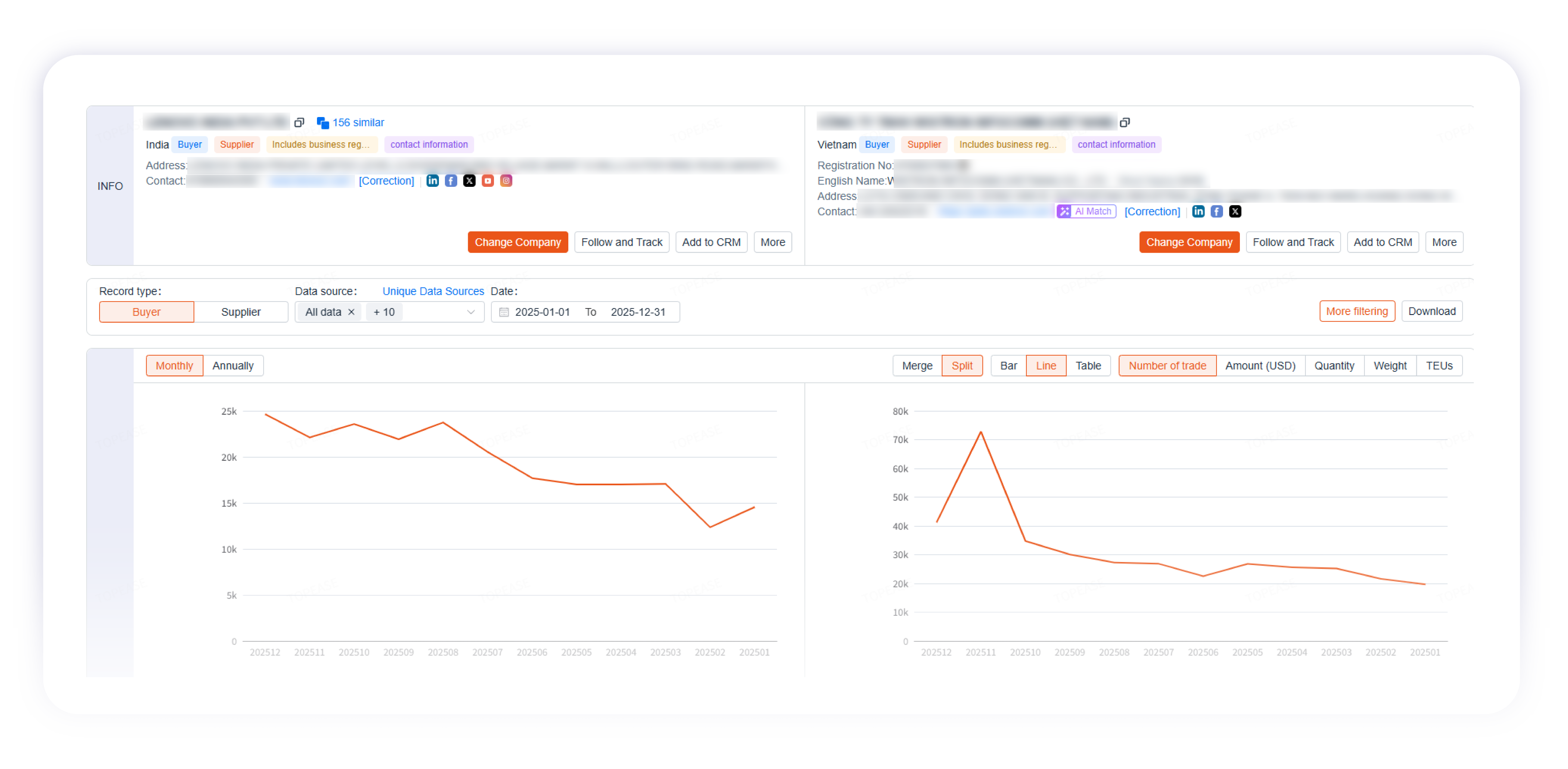Display chart as Line
The width and height of the screenshot is (1568, 769).
[1046, 366]
